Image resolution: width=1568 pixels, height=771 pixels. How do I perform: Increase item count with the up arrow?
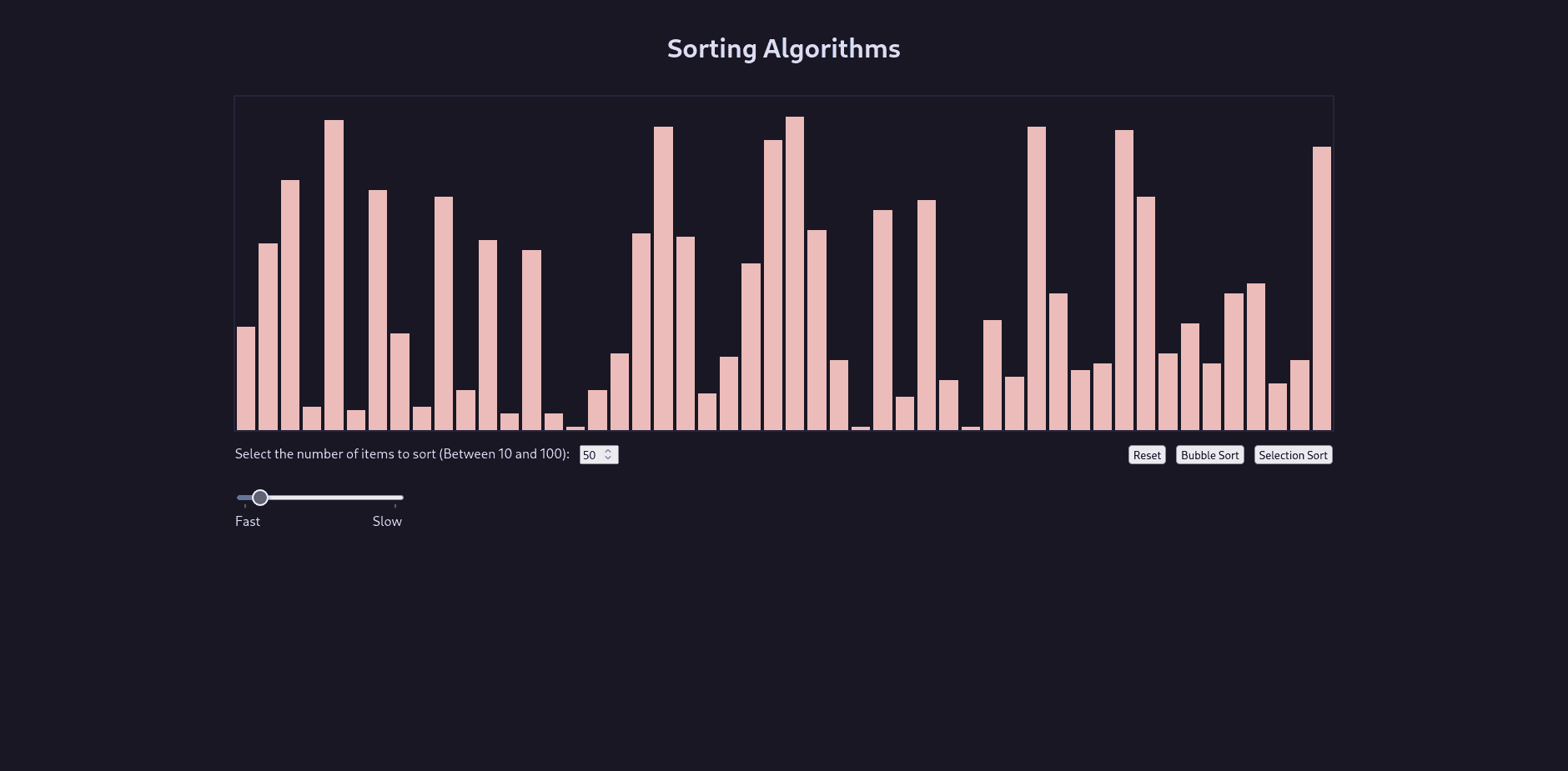608,451
